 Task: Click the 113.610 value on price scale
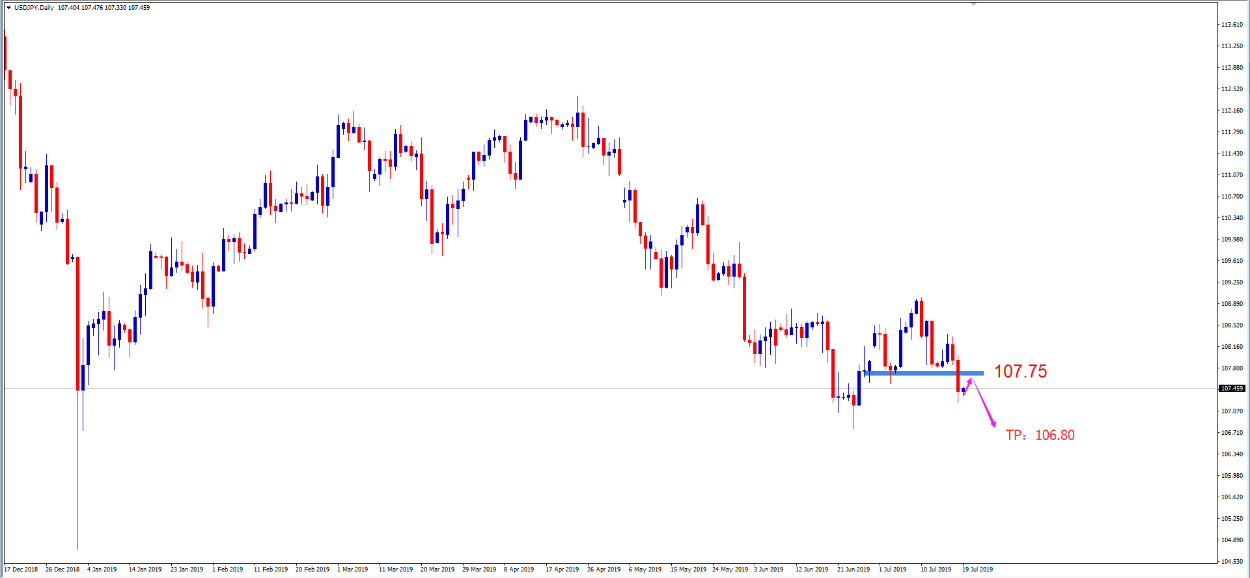1231,25
